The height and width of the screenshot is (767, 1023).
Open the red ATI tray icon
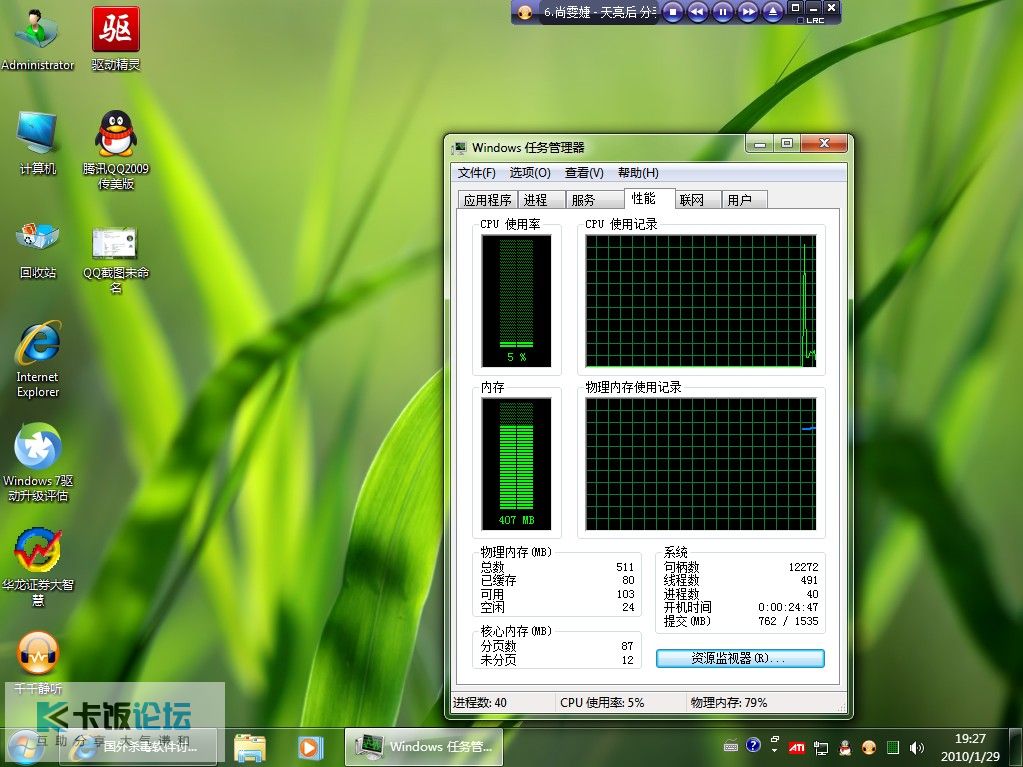(x=797, y=747)
